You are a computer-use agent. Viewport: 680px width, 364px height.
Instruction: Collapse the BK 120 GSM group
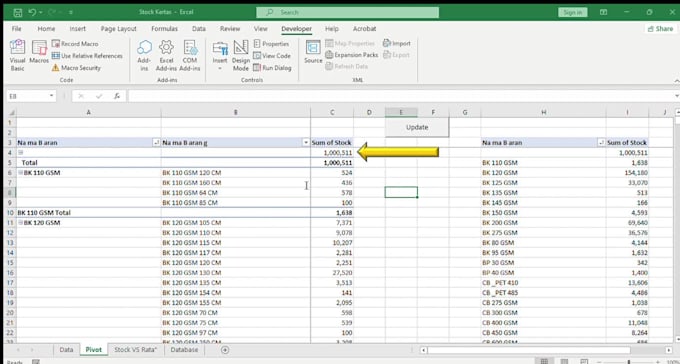pyautogui.click(x=20, y=223)
